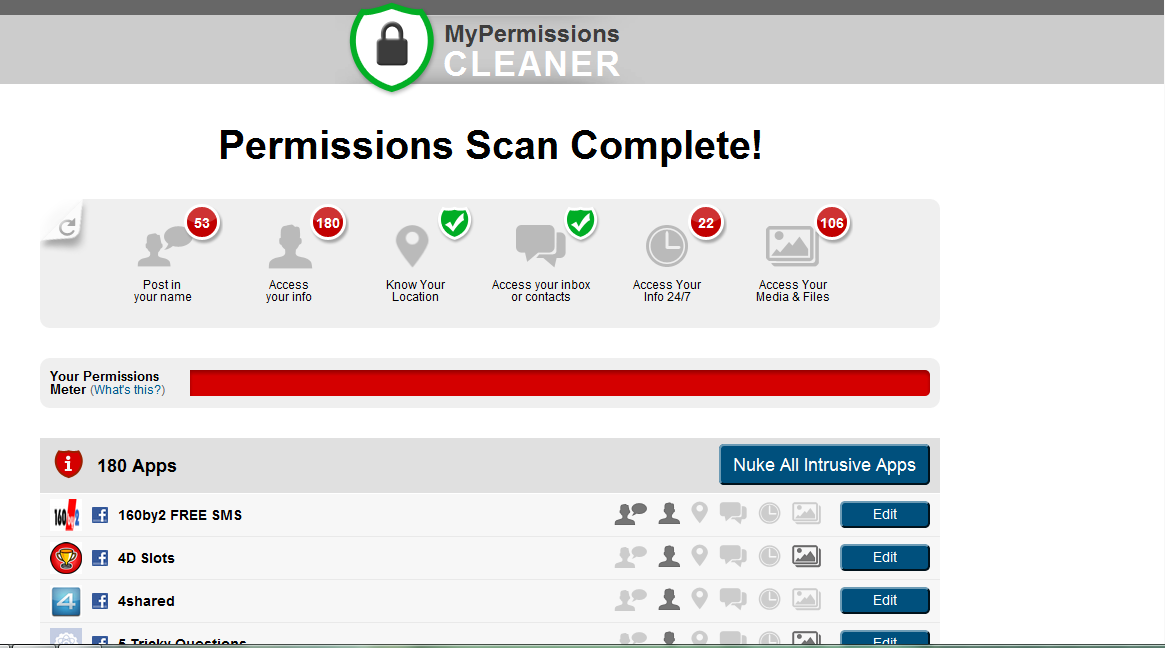This screenshot has width=1165, height=648.
Task: Click the MyPermissions shield lock logo
Action: (x=392, y=47)
